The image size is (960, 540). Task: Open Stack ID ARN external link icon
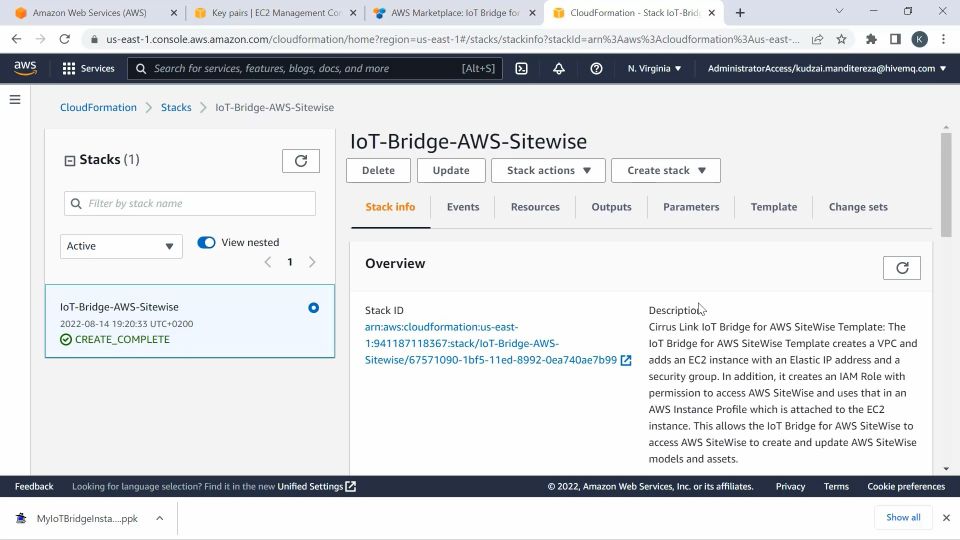[x=626, y=360]
